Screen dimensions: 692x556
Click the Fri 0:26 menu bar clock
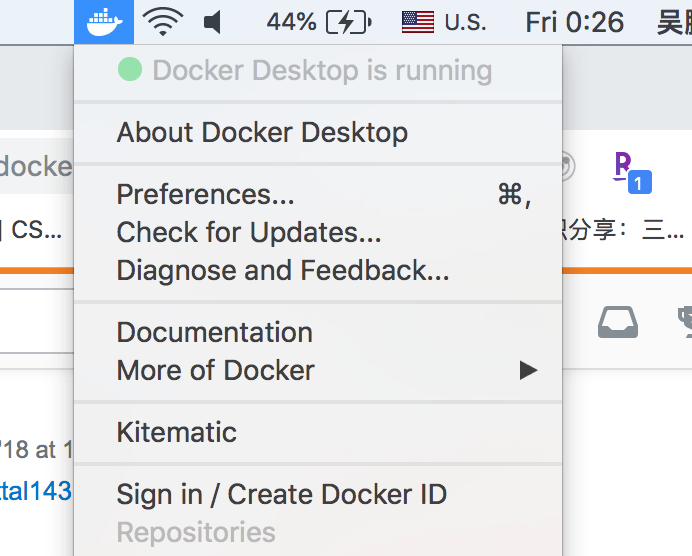[x=575, y=21]
